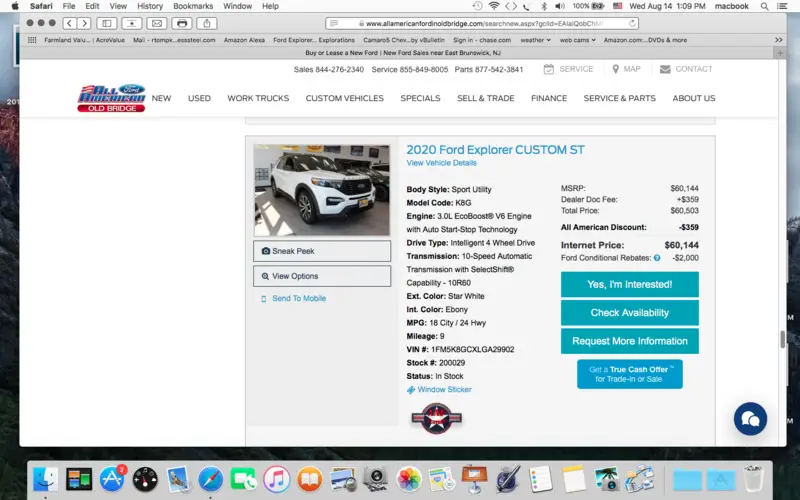Open the chat bubble widget
The height and width of the screenshot is (500, 800).
click(750, 419)
